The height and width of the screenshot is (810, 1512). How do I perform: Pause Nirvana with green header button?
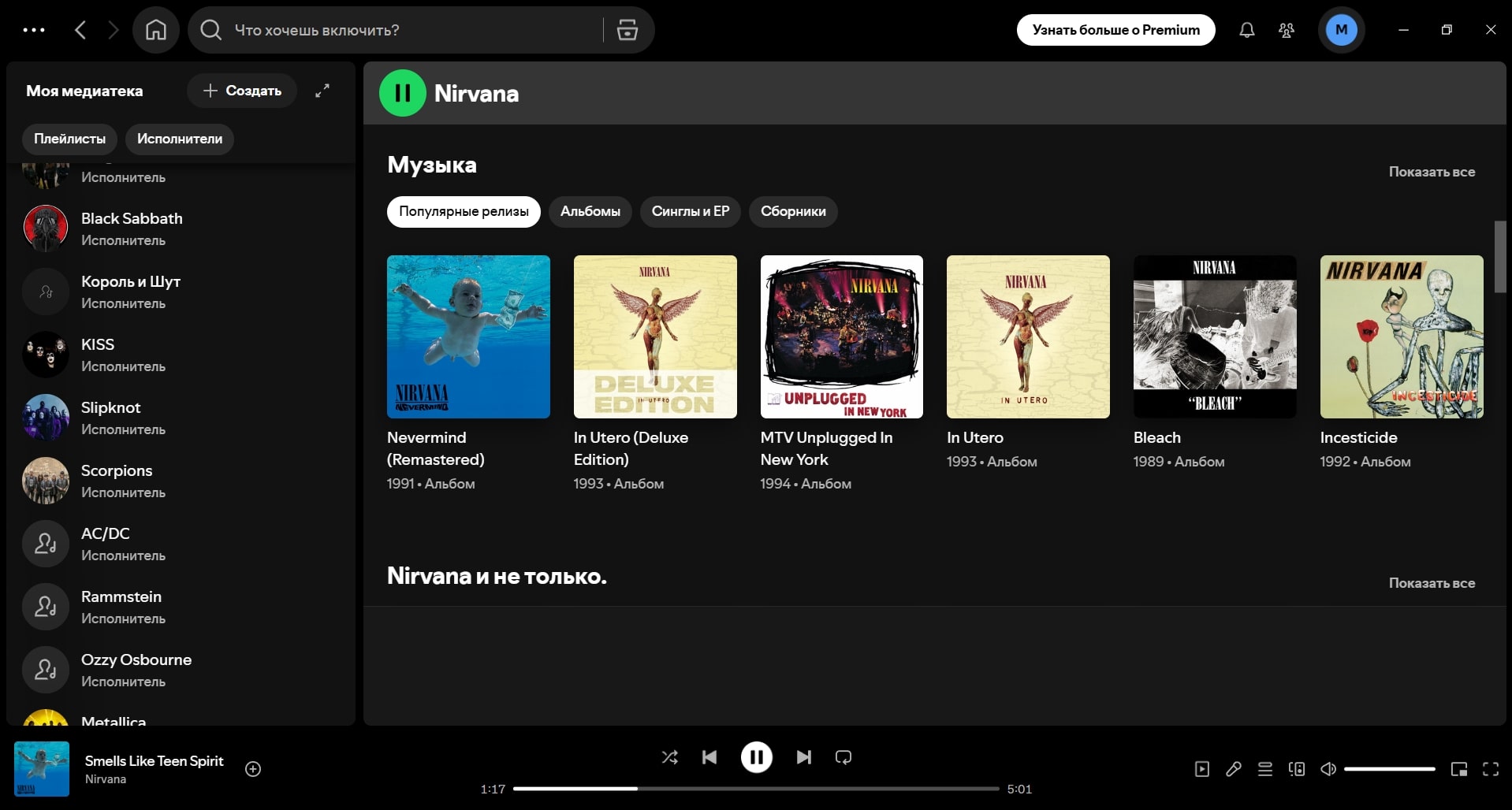[x=402, y=93]
